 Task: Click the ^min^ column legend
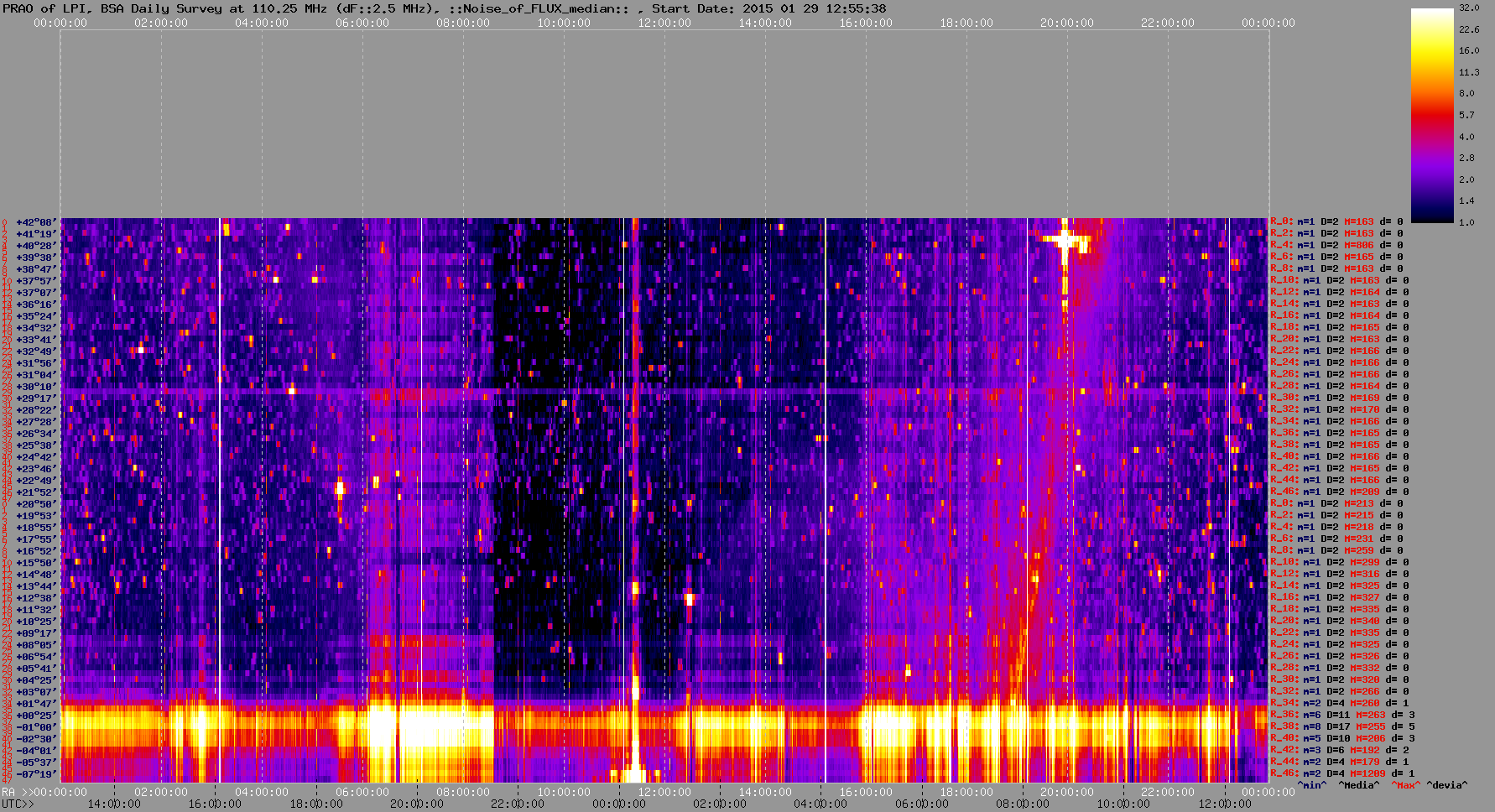point(1312,786)
